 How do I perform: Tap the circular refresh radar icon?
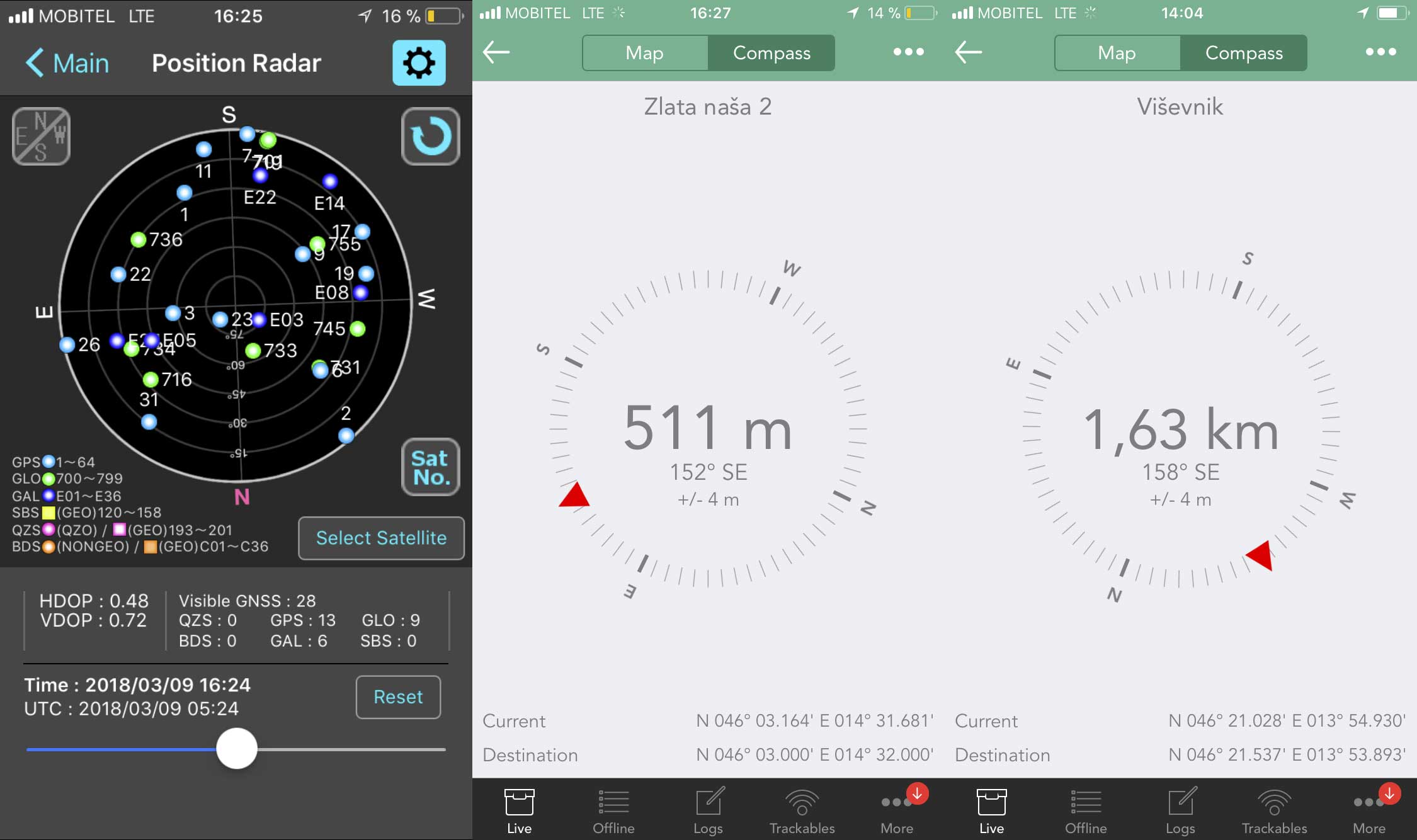point(431,136)
